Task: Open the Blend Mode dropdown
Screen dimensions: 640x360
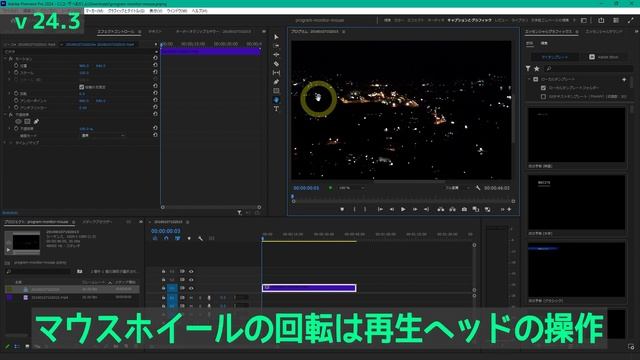Action: (102, 136)
